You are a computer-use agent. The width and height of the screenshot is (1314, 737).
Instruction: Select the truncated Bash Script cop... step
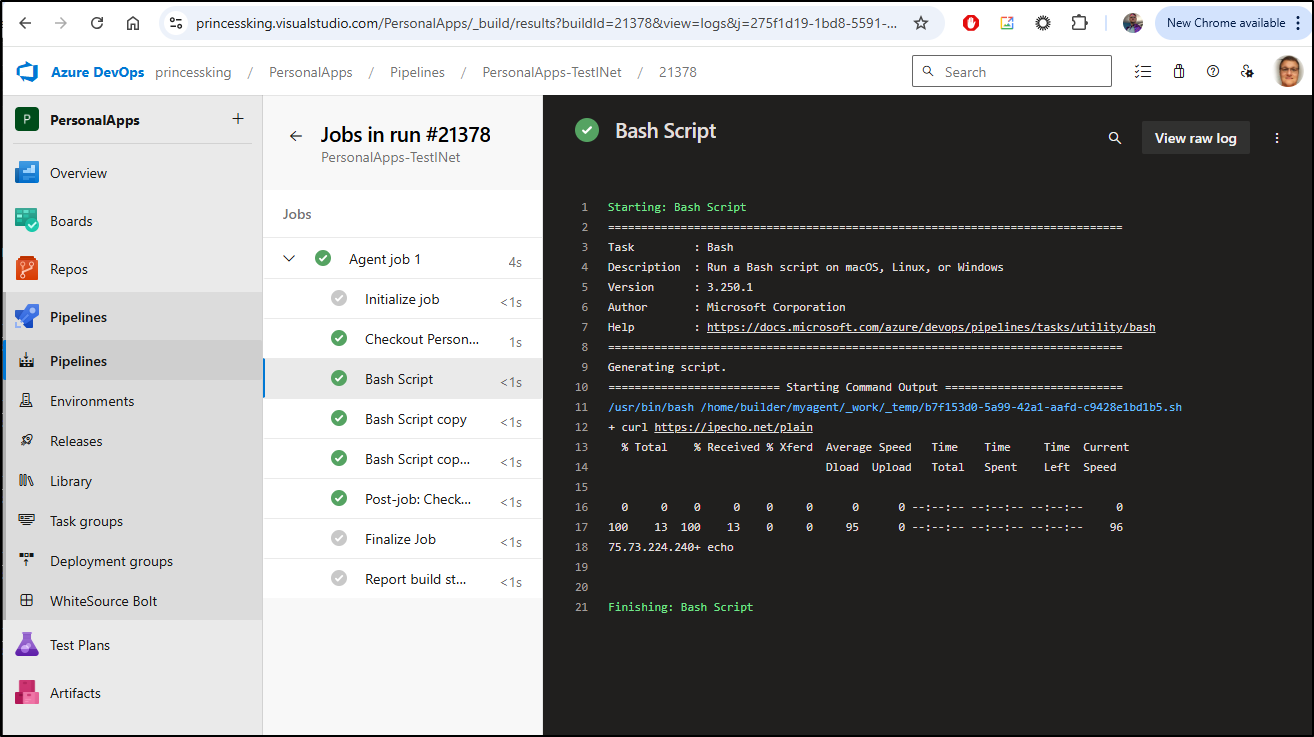[x=403, y=459]
